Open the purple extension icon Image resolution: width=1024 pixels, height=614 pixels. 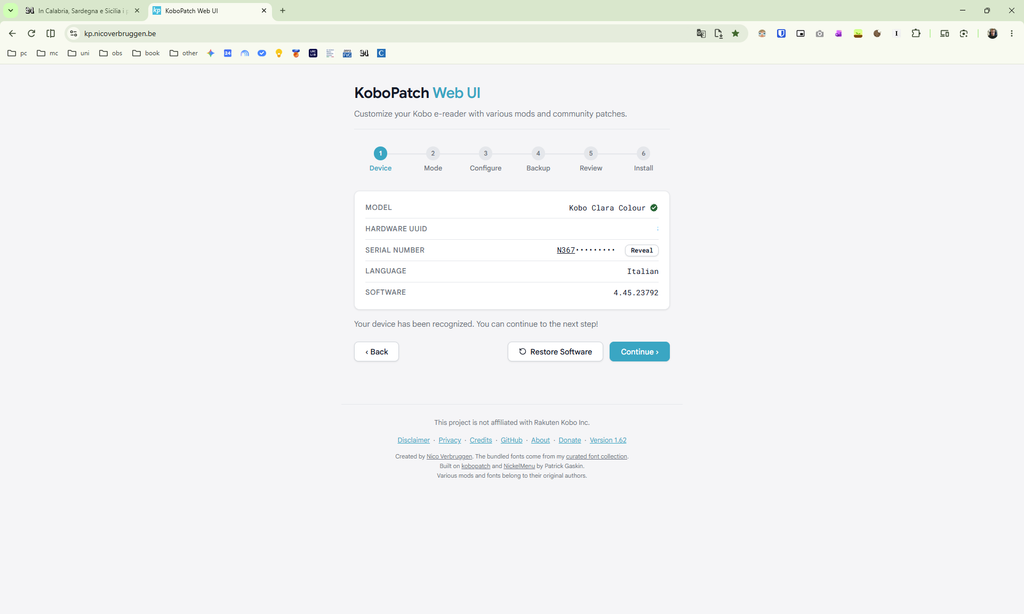[839, 33]
